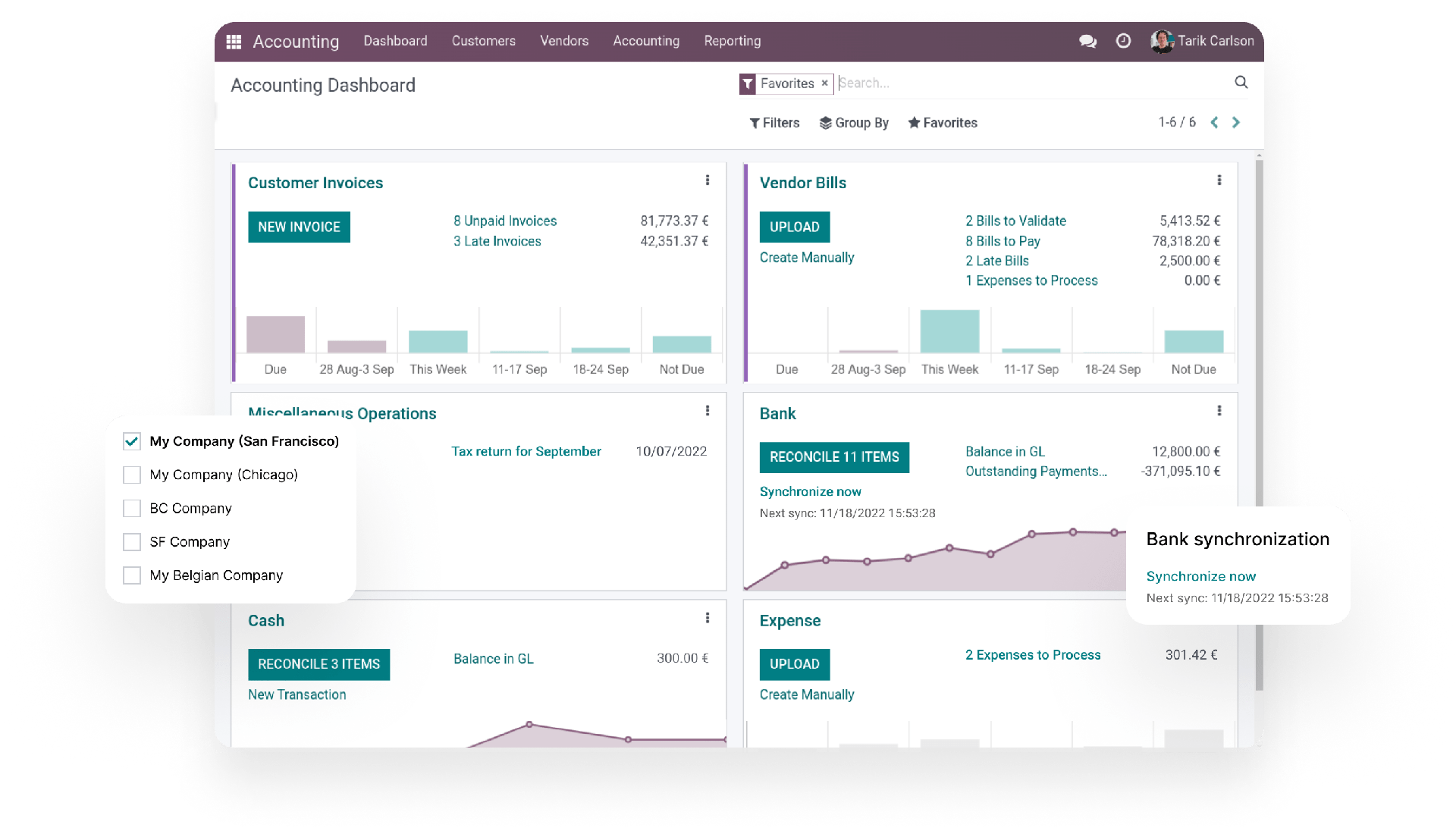1456x837 pixels.
Task: Click Create Manually in Vendor Bills
Action: pyautogui.click(x=806, y=257)
